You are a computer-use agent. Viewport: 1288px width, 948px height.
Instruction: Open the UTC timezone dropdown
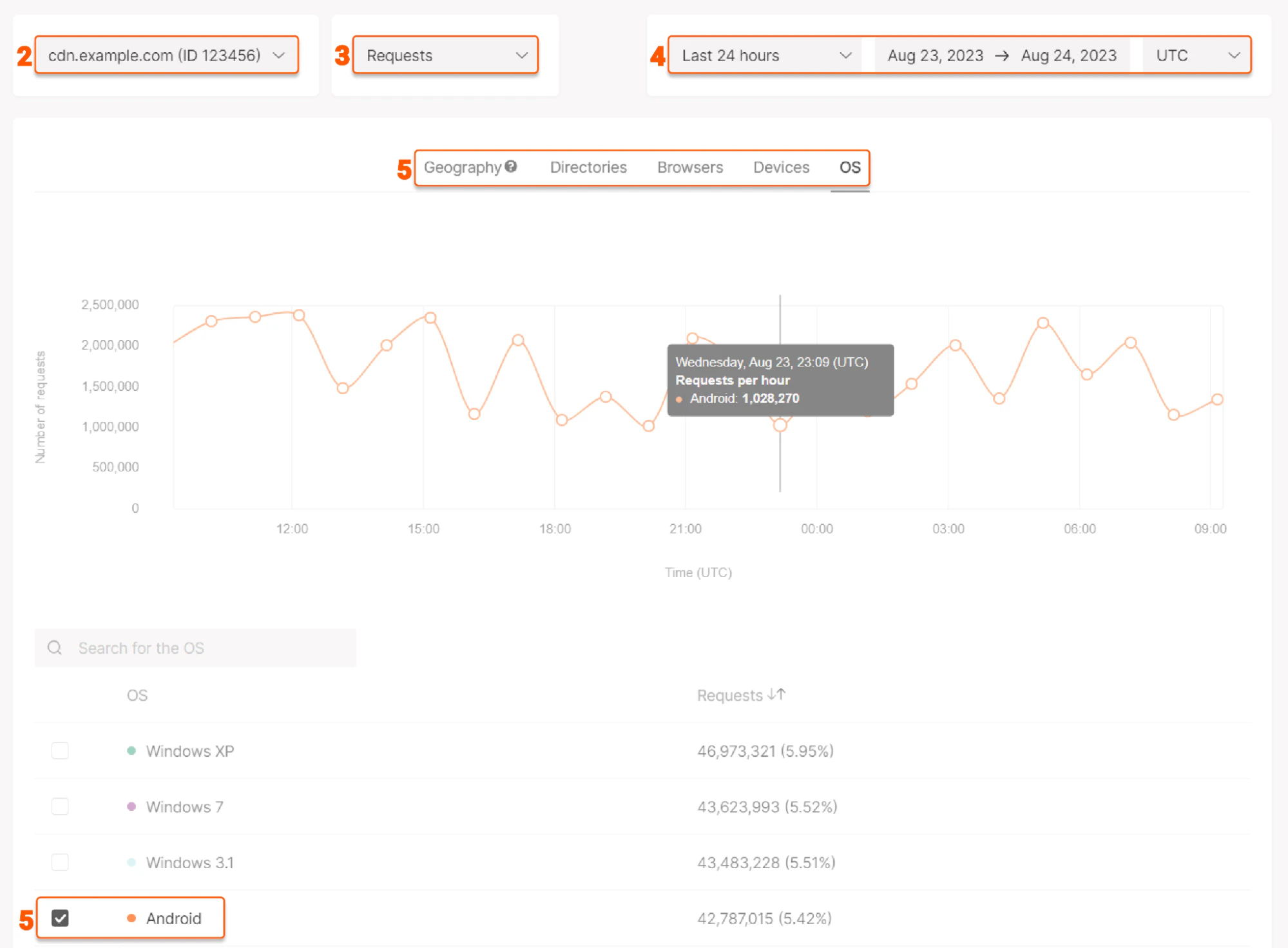1234,55
